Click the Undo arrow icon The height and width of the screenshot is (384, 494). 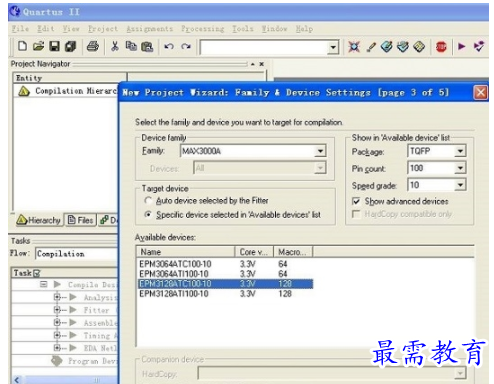pyautogui.click(x=169, y=46)
